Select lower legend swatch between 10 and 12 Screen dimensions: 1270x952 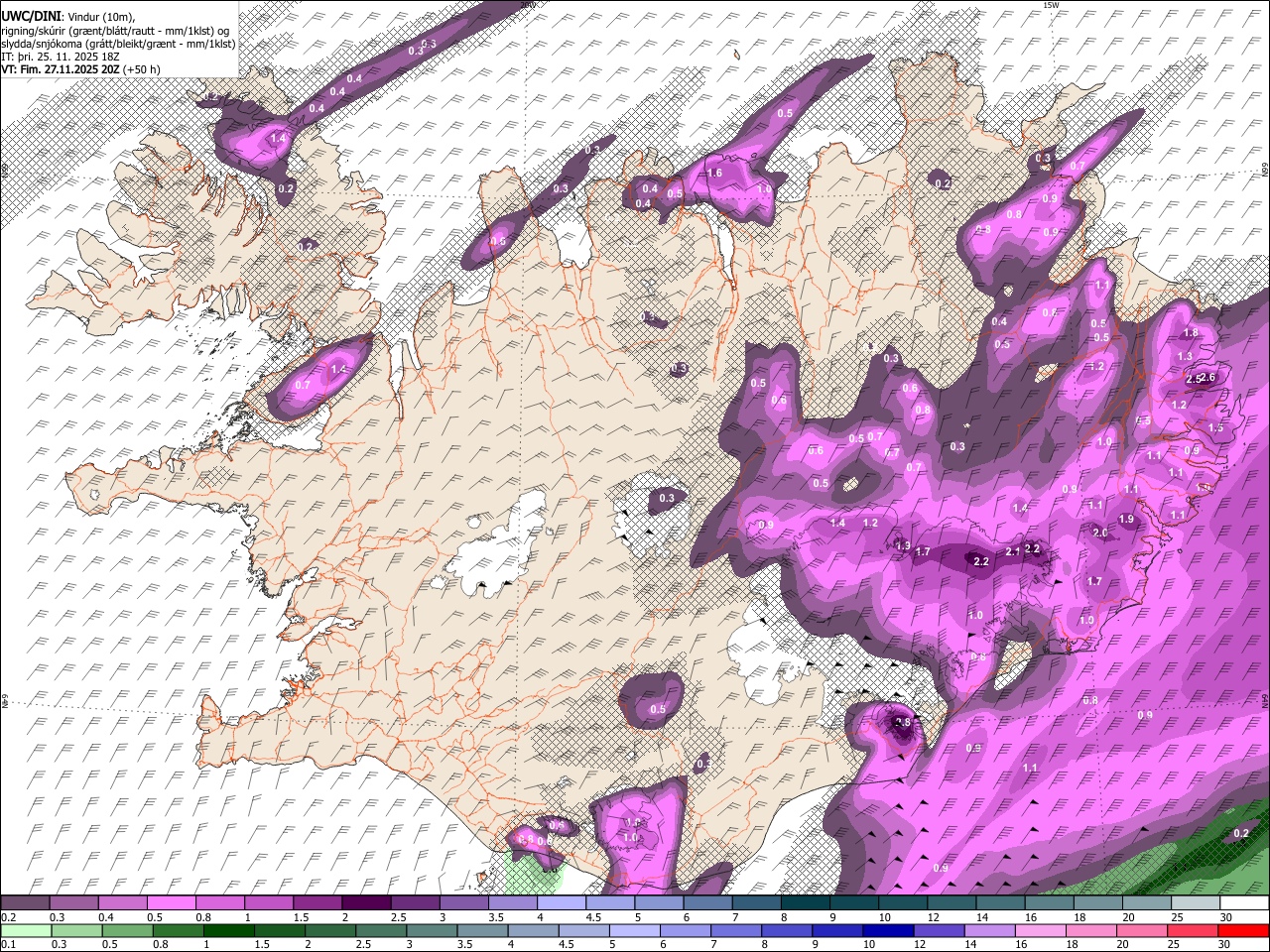point(889,930)
